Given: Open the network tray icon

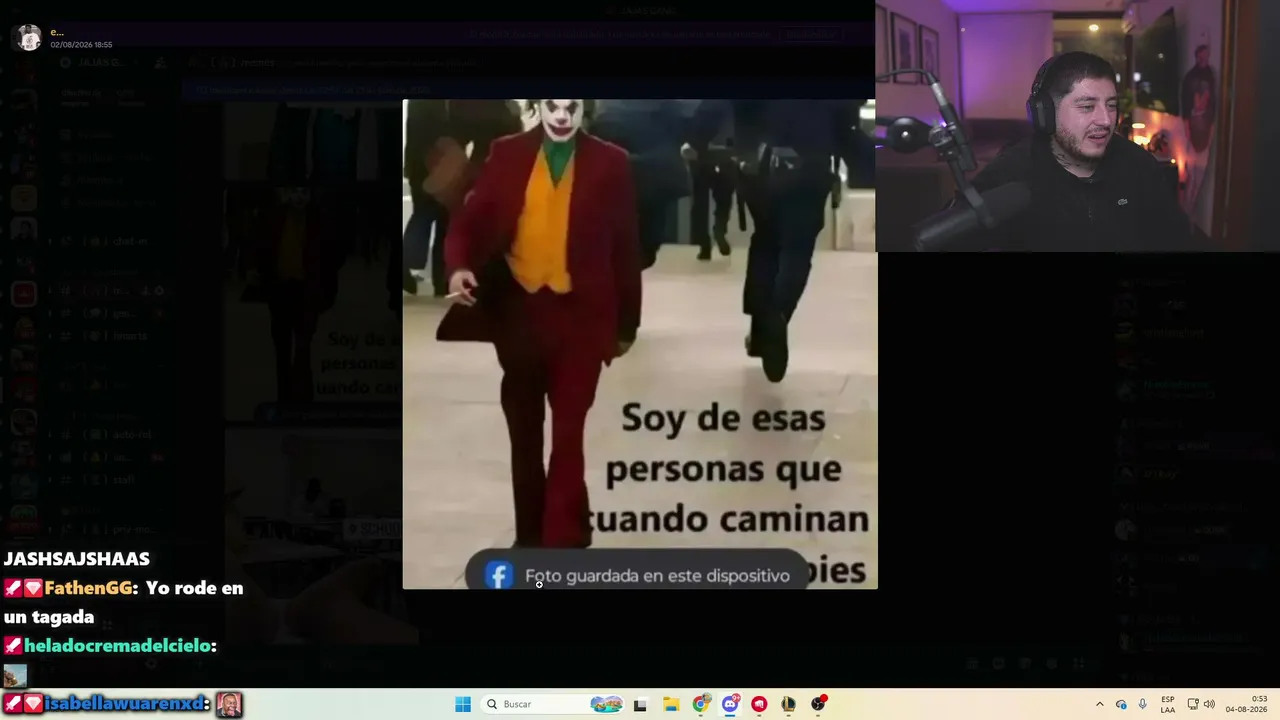Looking at the screenshot, I should coord(1192,704).
